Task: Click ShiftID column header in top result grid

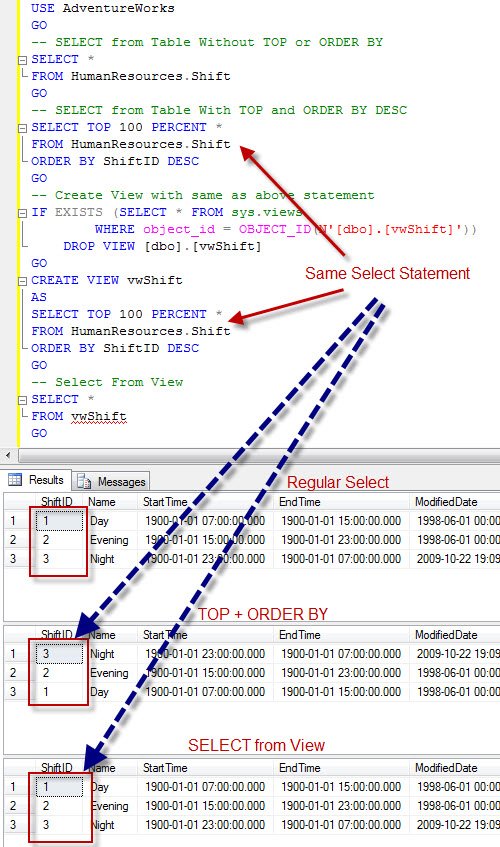Action: tap(57, 502)
